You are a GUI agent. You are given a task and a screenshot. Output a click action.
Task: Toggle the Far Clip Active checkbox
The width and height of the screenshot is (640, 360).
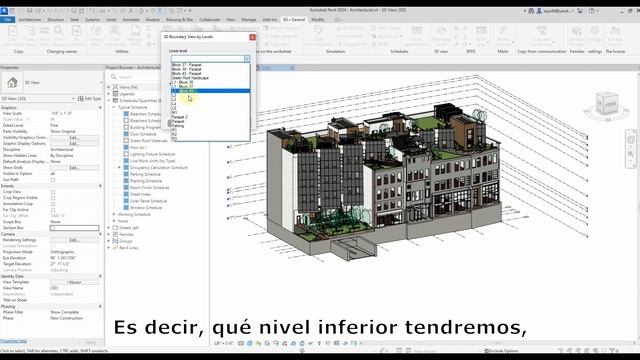click(53, 210)
